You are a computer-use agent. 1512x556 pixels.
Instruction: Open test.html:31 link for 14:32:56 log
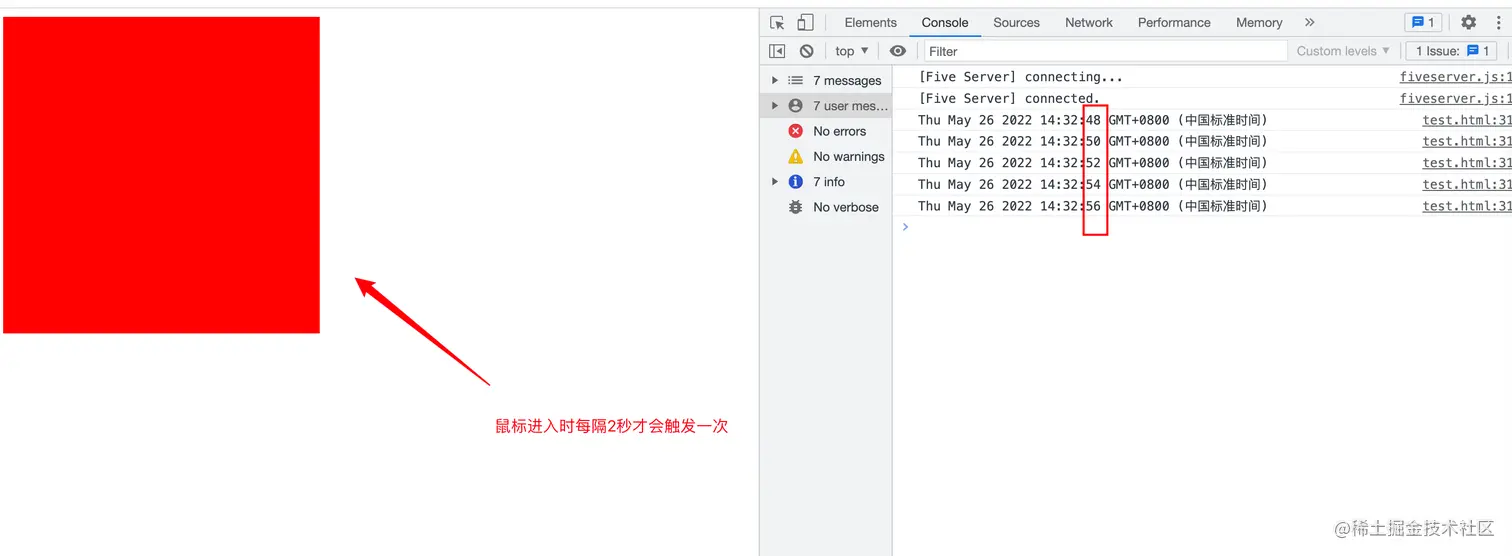pos(1467,206)
